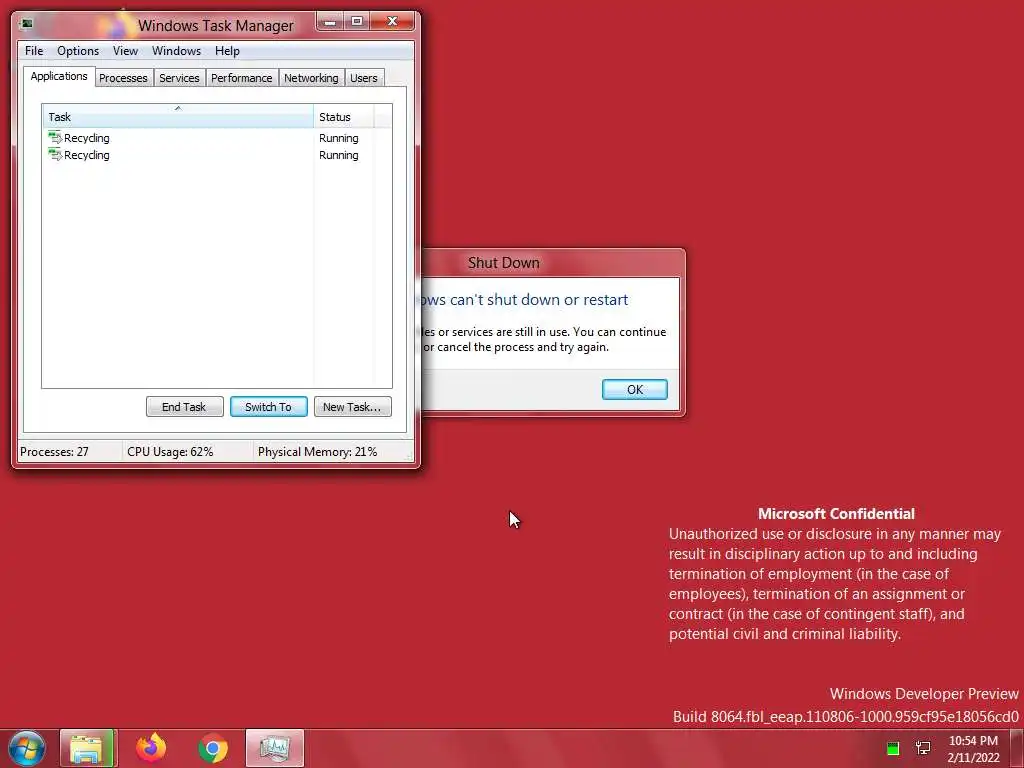The width and height of the screenshot is (1024, 768).
Task: Switch to the Services tab
Action: (x=180, y=78)
